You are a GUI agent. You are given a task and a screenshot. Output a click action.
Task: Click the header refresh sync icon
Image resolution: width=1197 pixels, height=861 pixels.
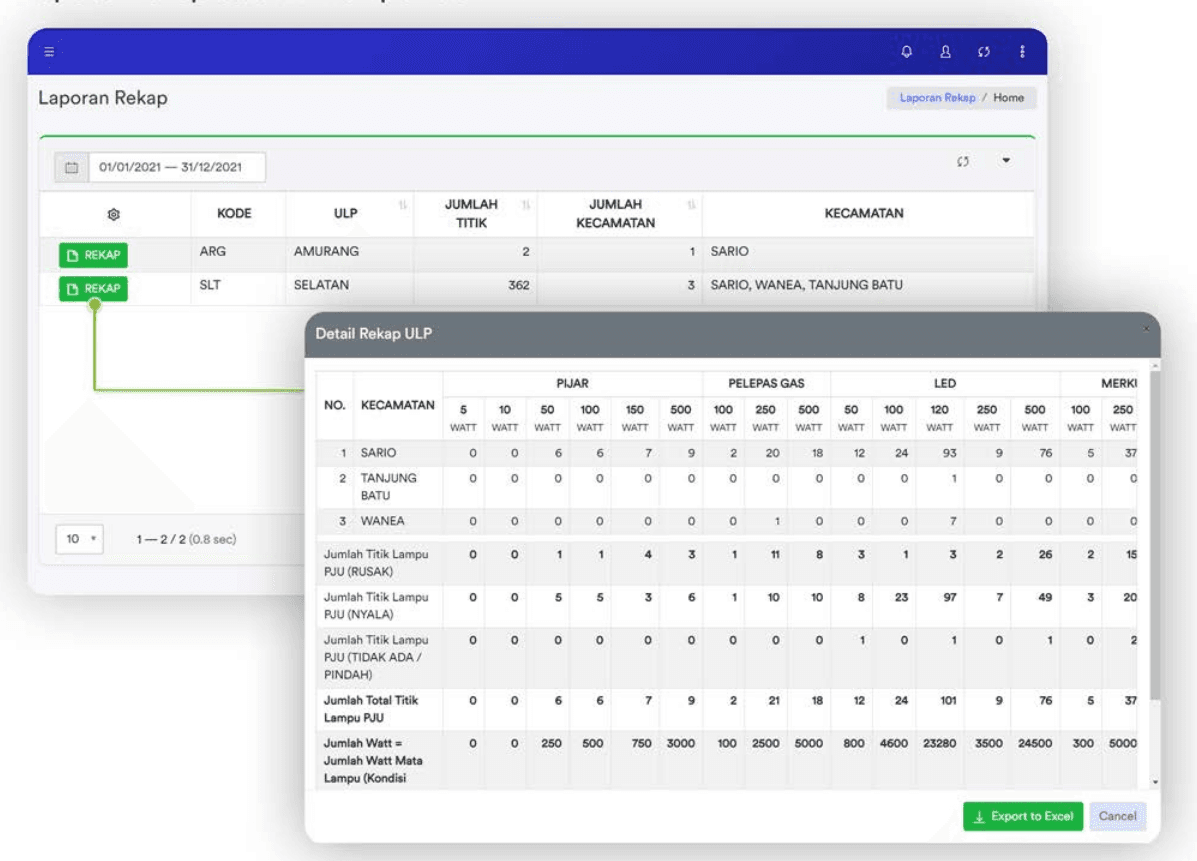[984, 52]
